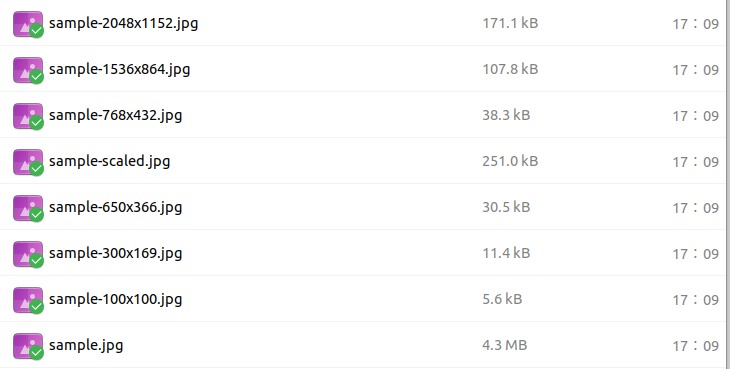Screen dimensions: 730x369
Task: Click the sample.jpg file name
Action: pyautogui.click(x=86, y=346)
